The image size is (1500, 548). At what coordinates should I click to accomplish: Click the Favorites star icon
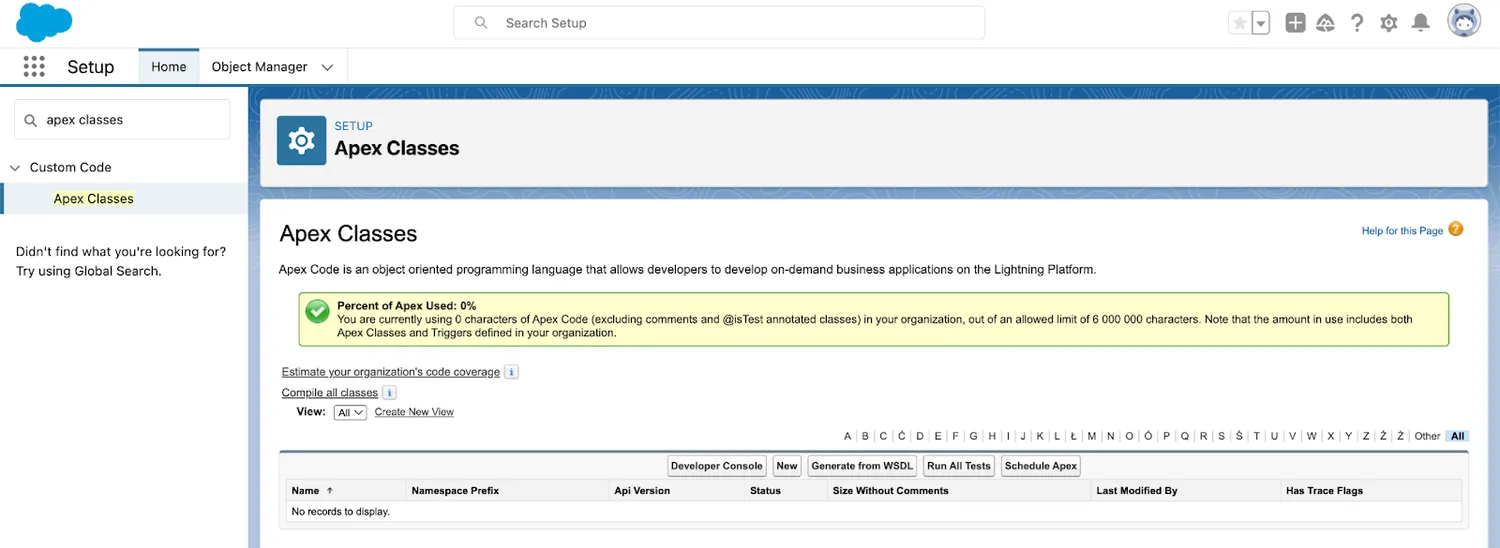1239,23
